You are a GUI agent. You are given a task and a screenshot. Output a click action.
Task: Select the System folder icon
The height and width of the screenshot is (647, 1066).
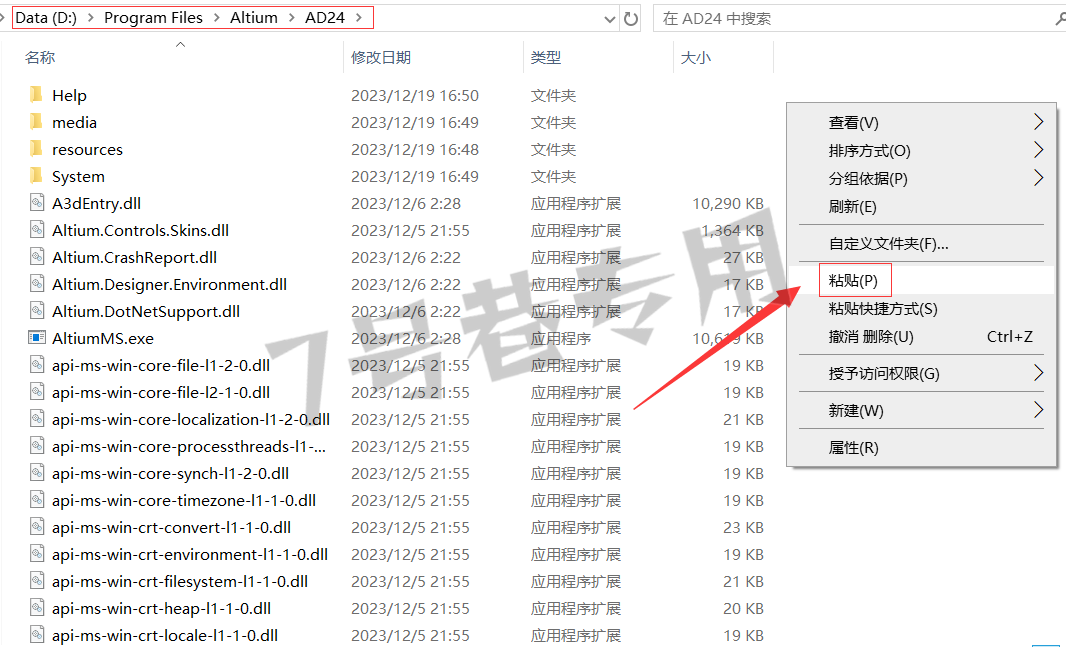[x=36, y=176]
